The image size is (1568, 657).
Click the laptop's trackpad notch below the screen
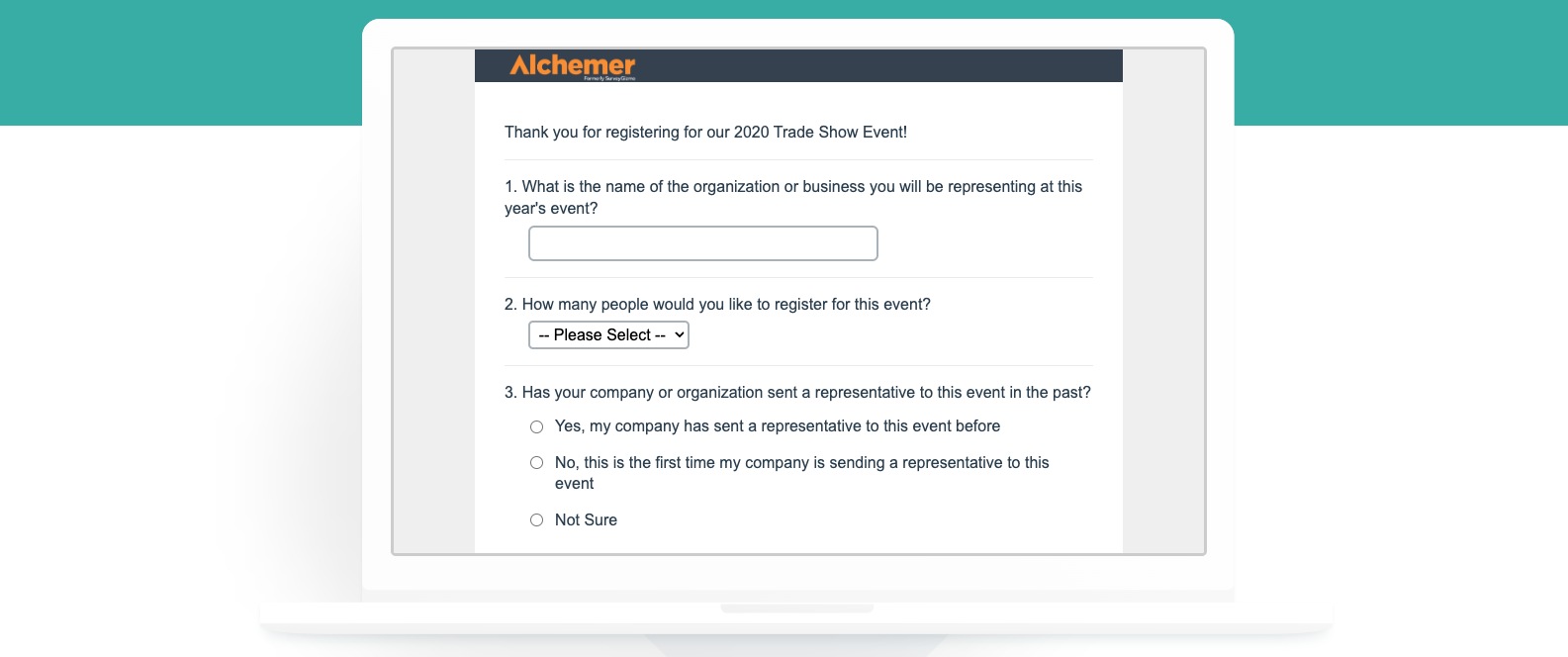(796, 609)
